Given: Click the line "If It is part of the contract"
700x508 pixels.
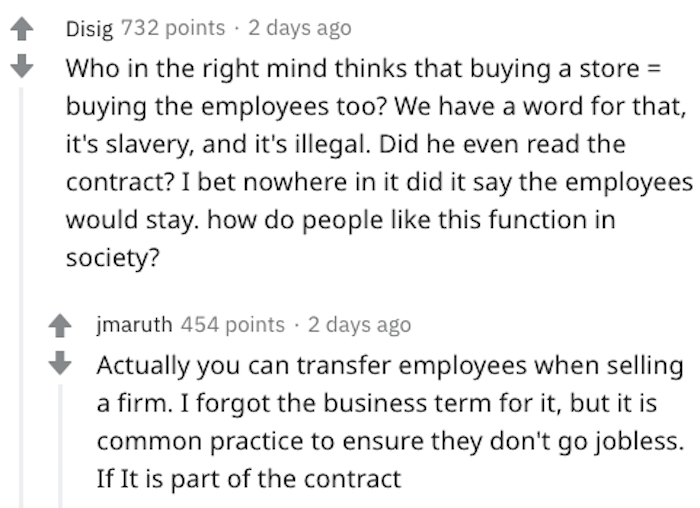Looking at the screenshot, I should pos(248,477).
